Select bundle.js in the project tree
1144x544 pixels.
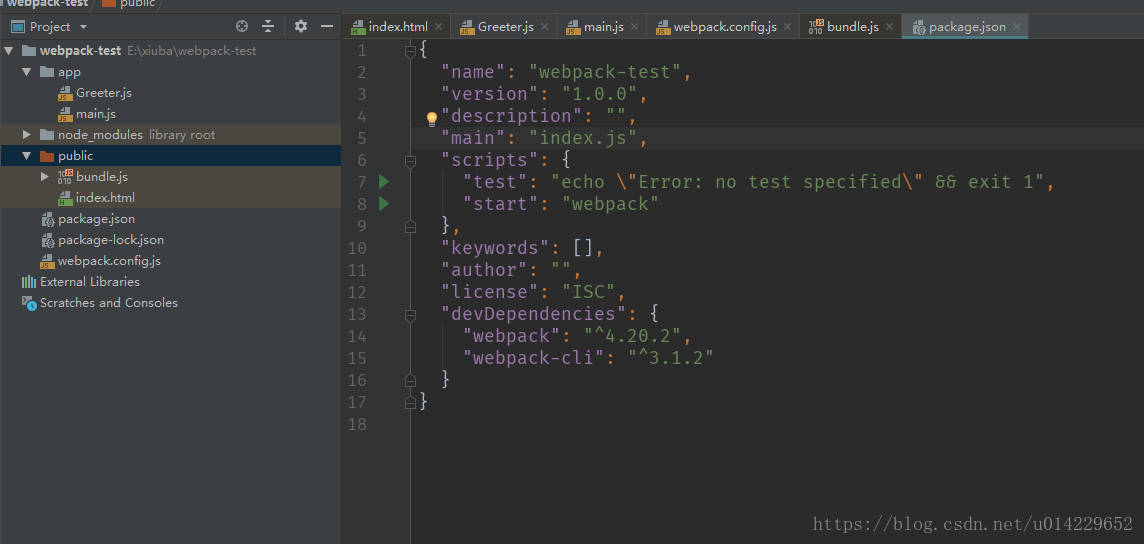click(102, 176)
